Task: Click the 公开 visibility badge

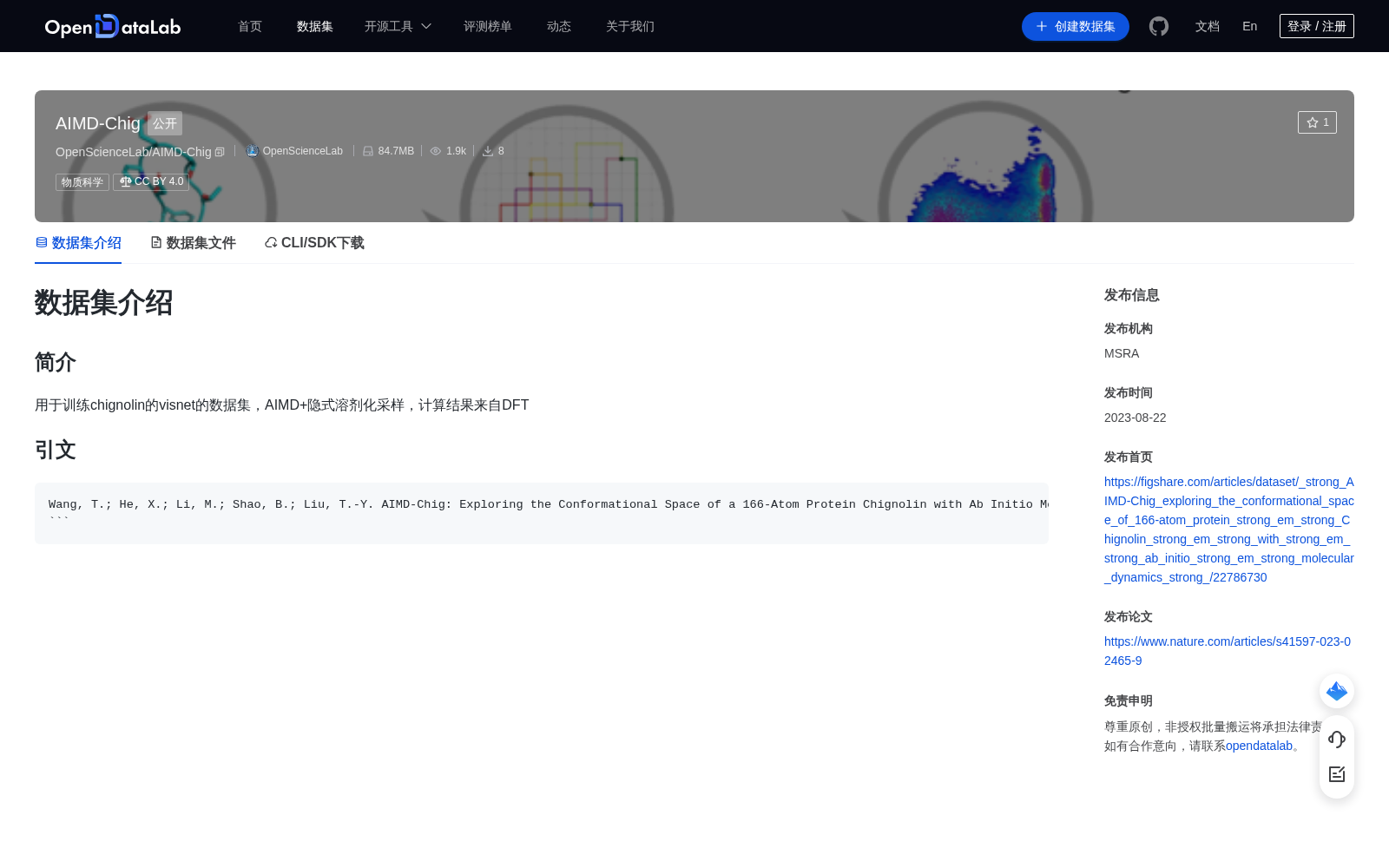Action: pos(165,123)
